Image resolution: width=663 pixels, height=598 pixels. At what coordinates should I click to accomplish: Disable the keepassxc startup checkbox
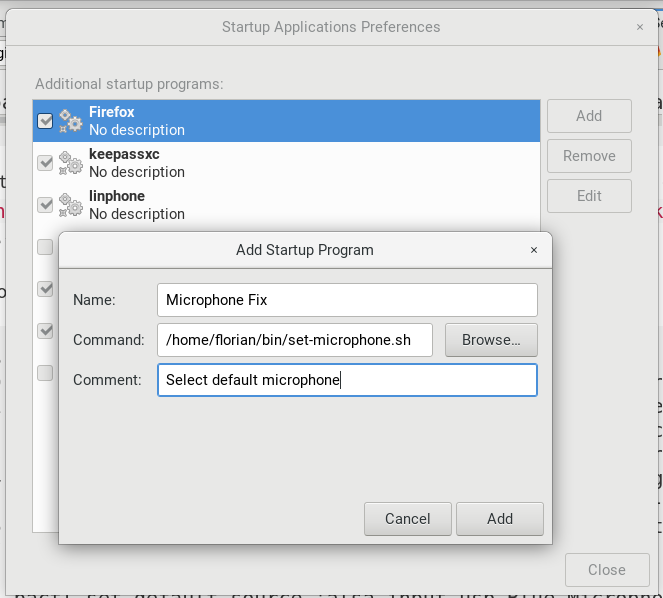tap(45, 163)
